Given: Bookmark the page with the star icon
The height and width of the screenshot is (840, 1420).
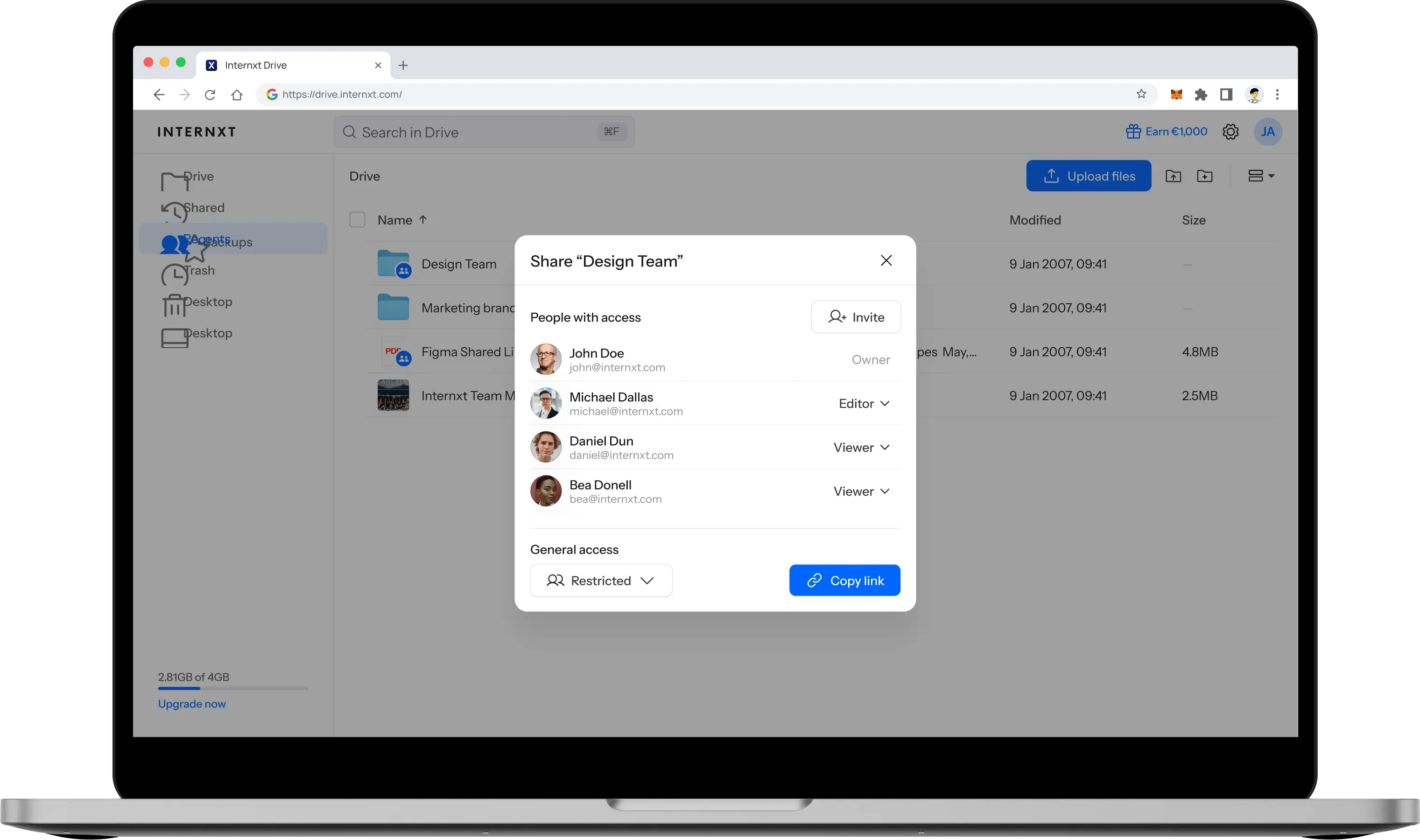Looking at the screenshot, I should [x=1141, y=94].
